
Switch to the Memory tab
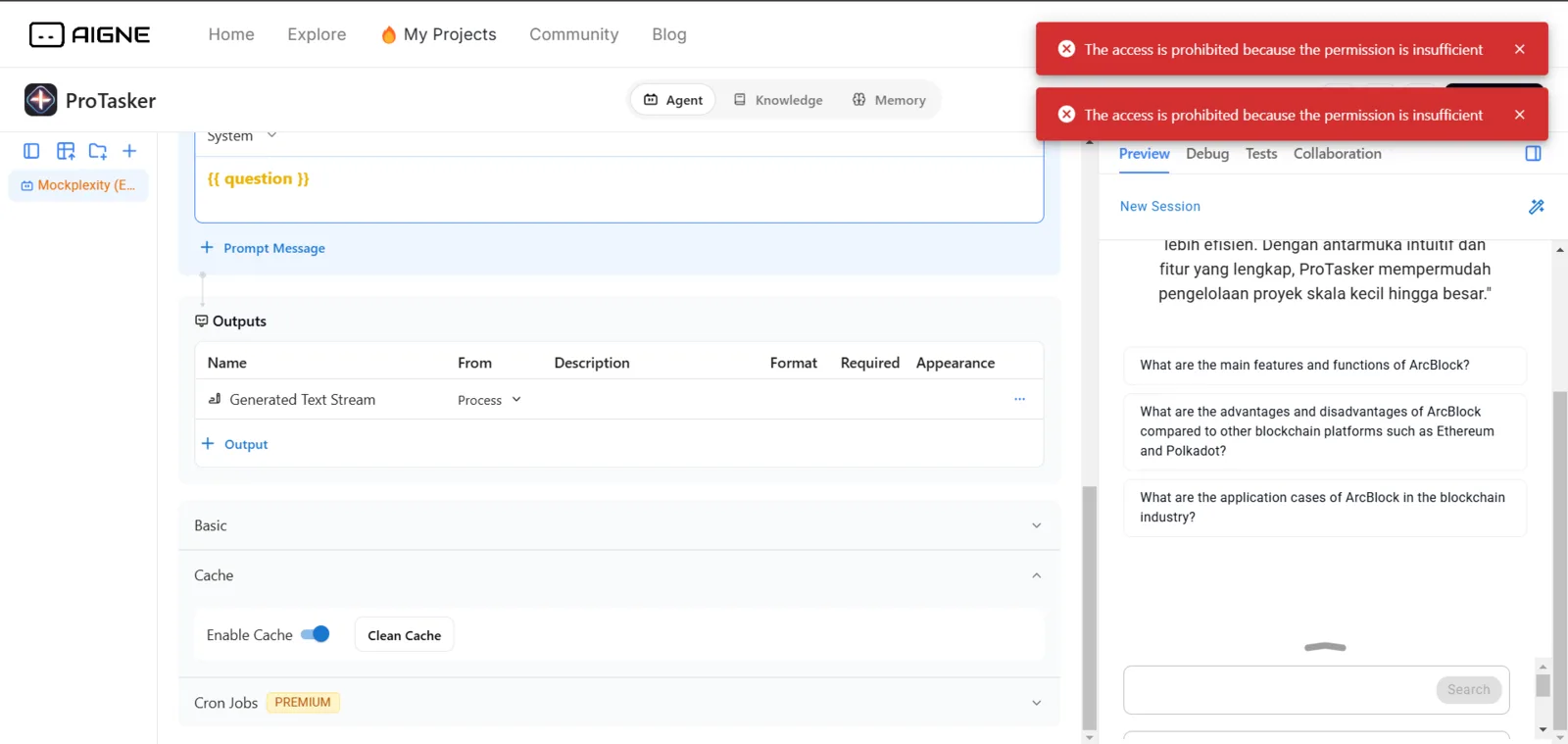click(889, 100)
